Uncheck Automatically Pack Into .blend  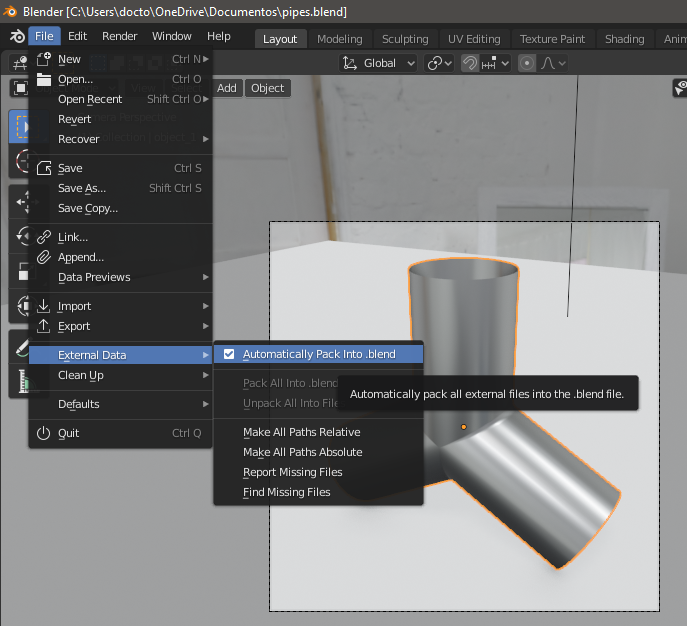(x=229, y=354)
